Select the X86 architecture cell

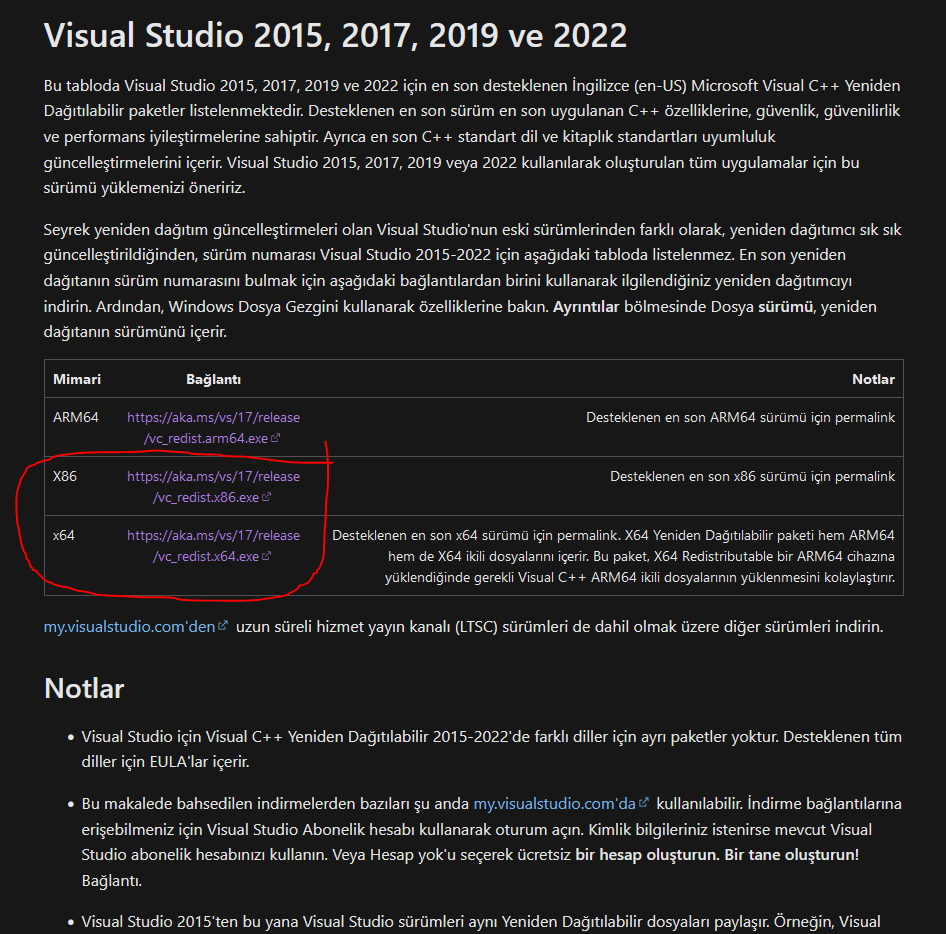coord(65,476)
